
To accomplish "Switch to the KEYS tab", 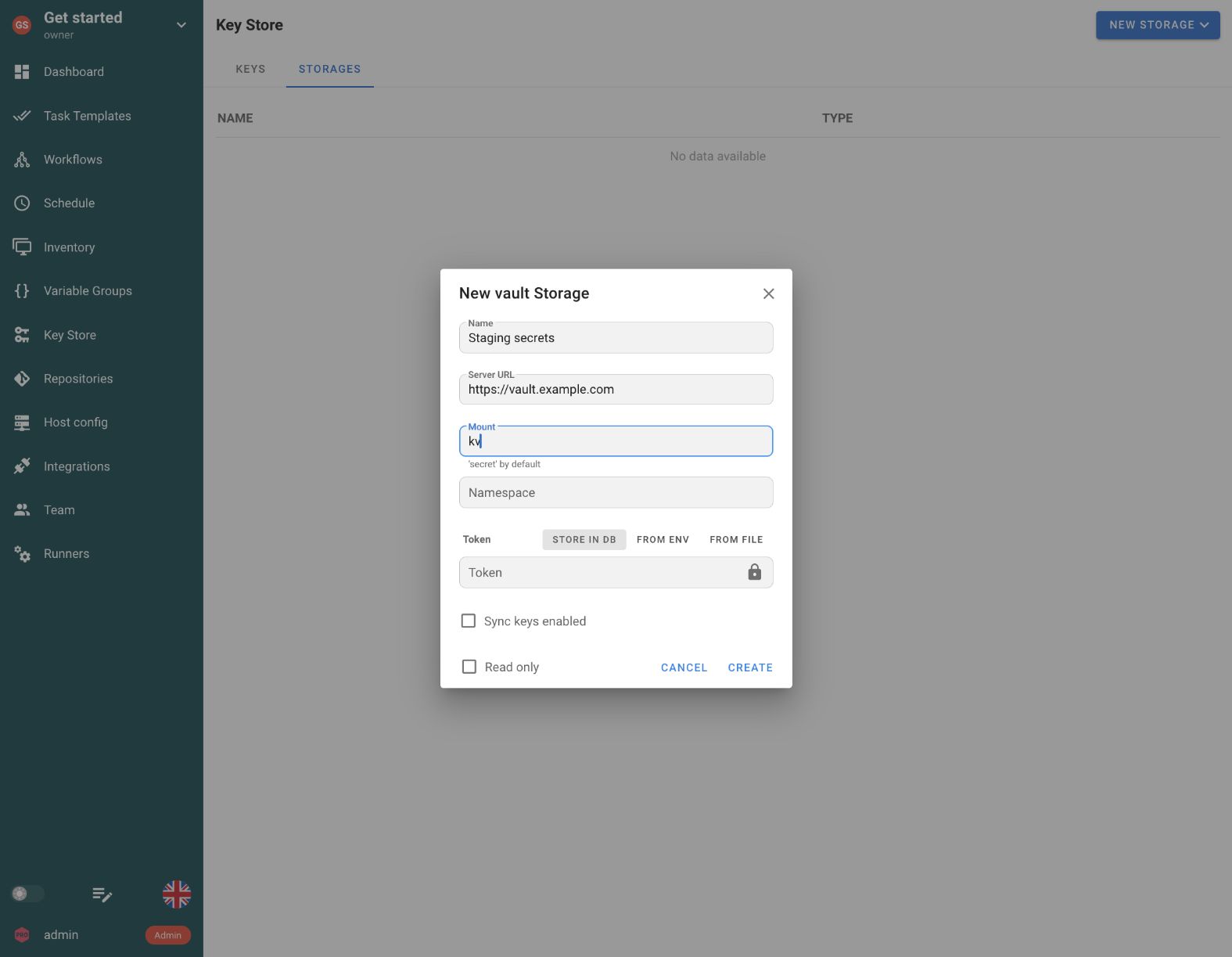I will (x=250, y=69).
